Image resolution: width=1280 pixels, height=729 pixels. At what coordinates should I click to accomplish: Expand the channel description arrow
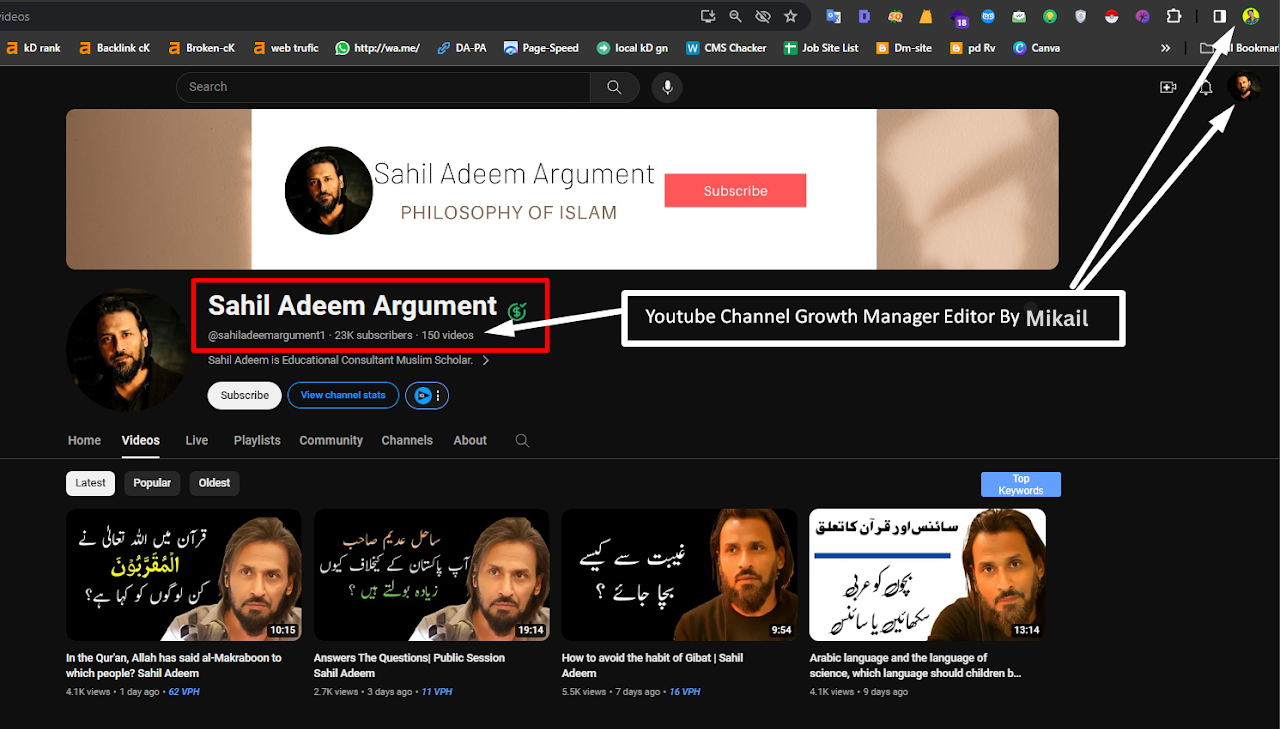486,361
